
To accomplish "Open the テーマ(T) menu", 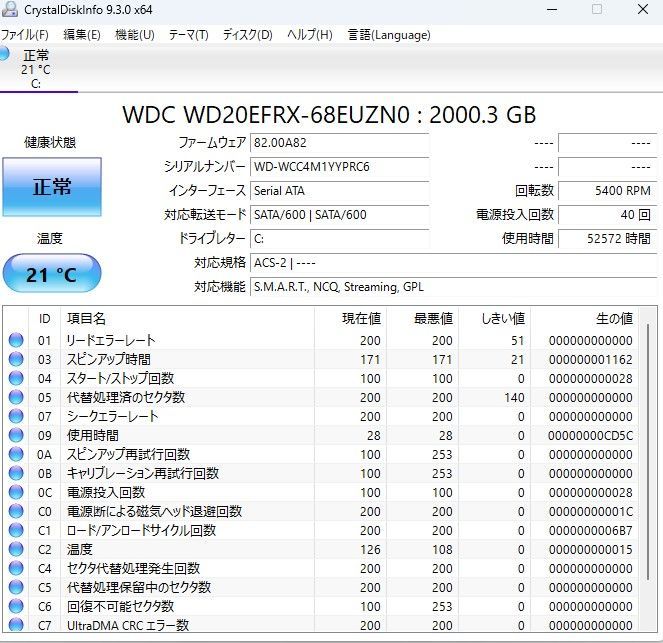I will click(189, 35).
